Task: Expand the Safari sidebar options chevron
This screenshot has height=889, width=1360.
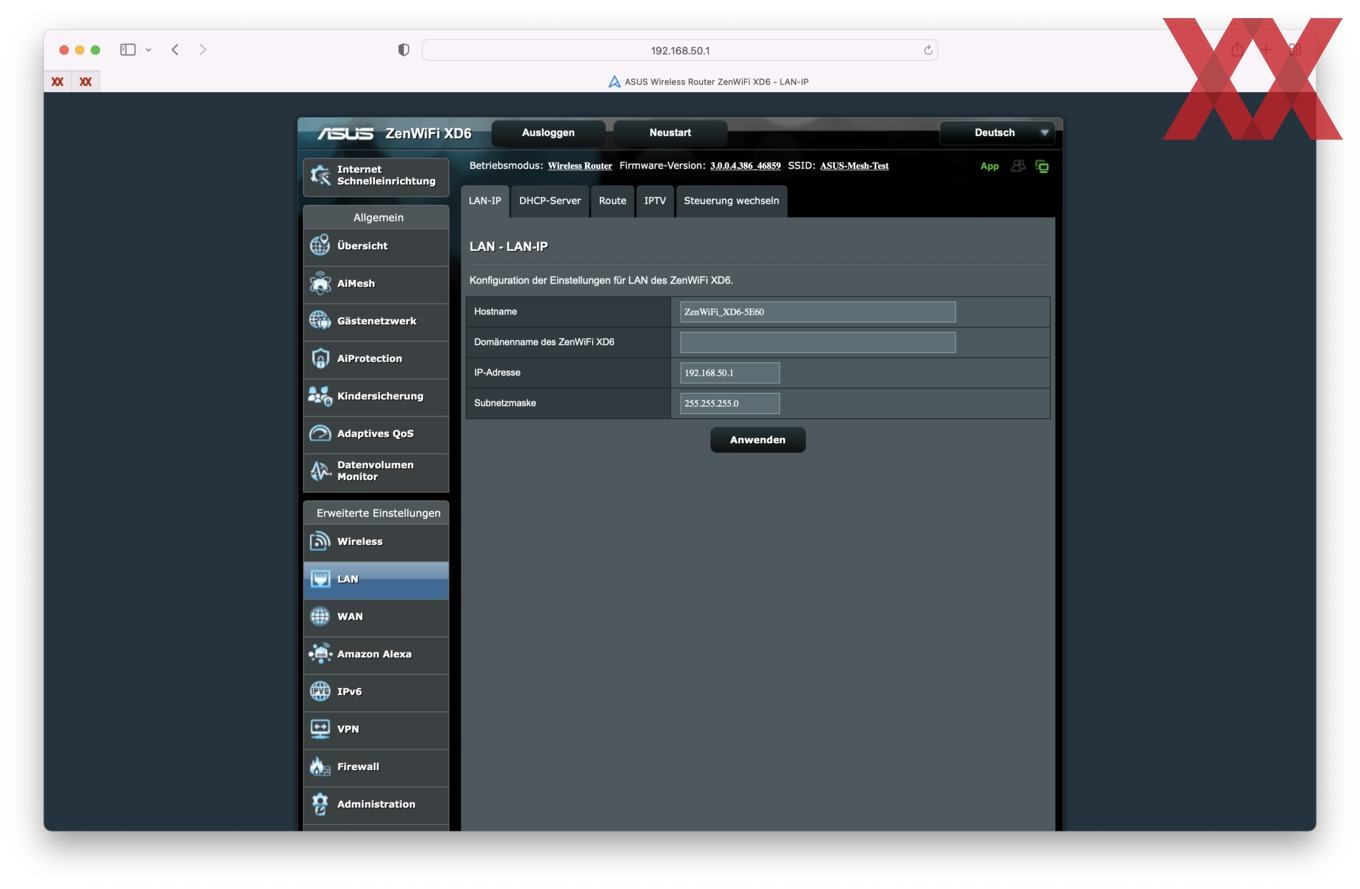Action: click(149, 50)
